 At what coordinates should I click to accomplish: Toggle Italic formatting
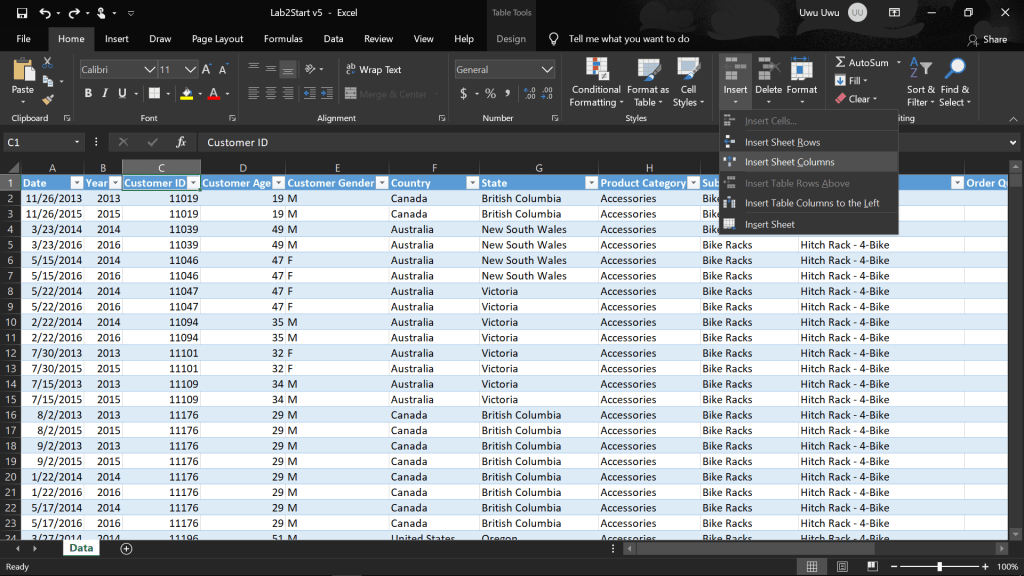coord(105,94)
